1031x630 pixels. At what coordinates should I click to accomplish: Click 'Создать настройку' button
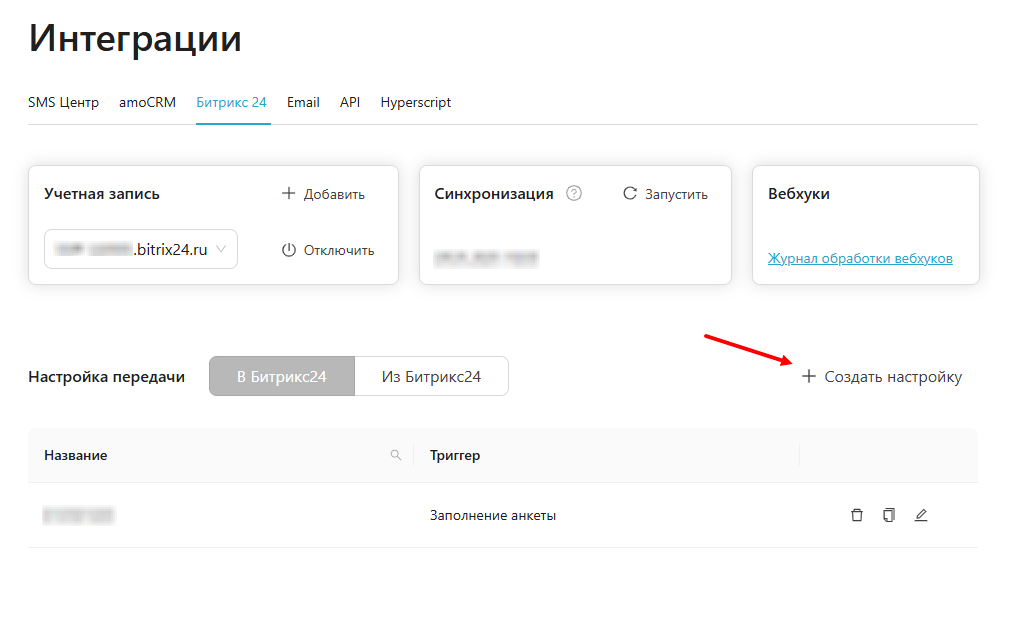882,377
